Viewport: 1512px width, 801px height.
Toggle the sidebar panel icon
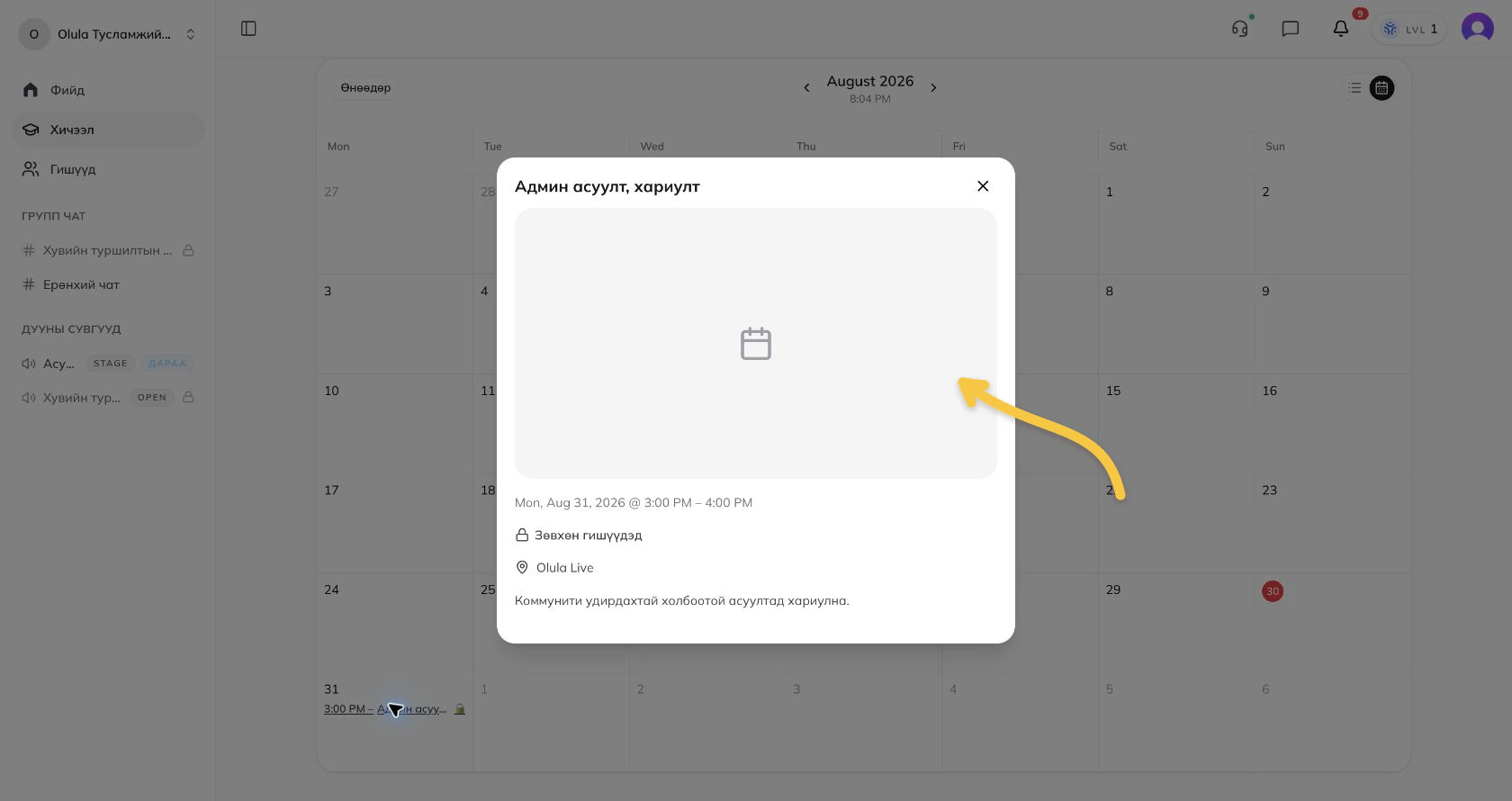[x=249, y=29]
